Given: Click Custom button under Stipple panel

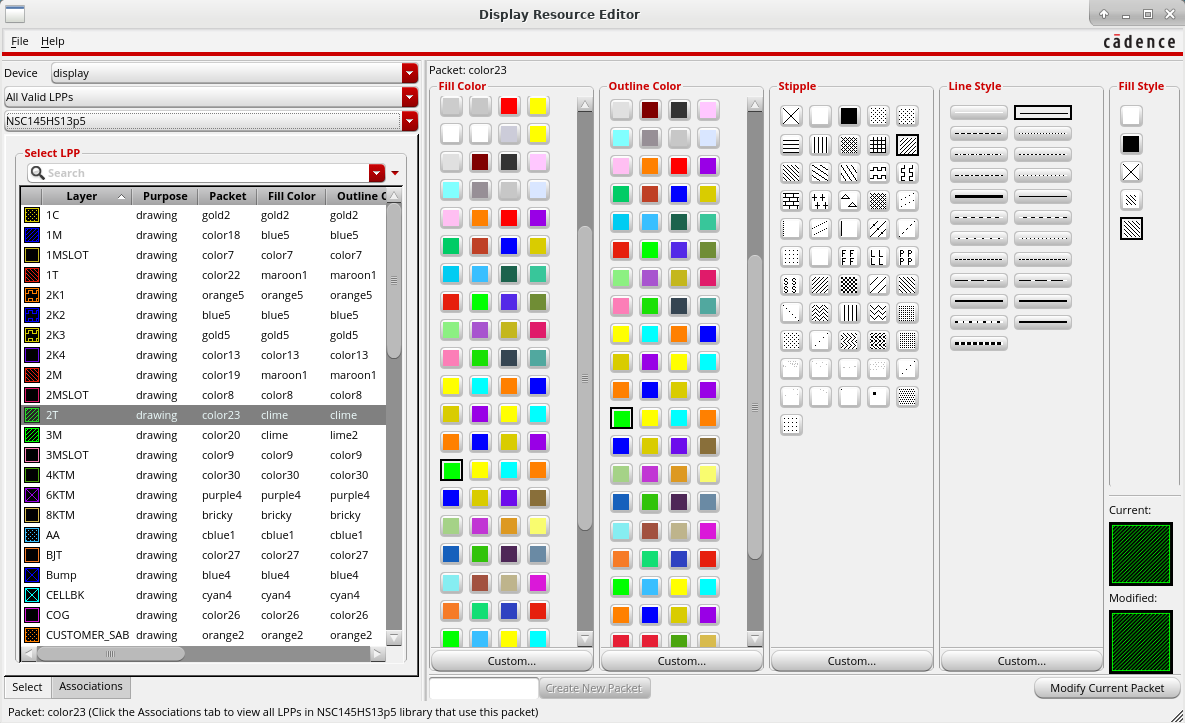Looking at the screenshot, I should click(852, 661).
